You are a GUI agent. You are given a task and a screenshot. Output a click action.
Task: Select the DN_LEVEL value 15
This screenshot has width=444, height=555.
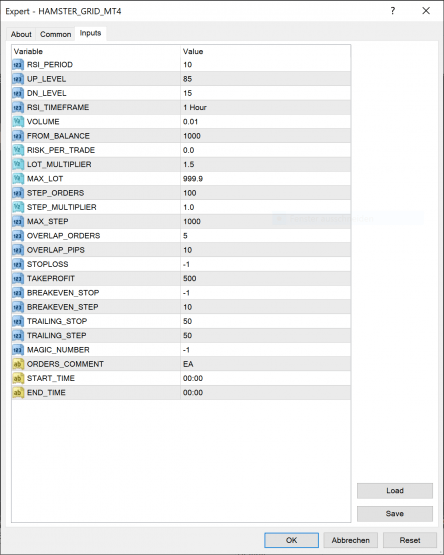point(187,93)
